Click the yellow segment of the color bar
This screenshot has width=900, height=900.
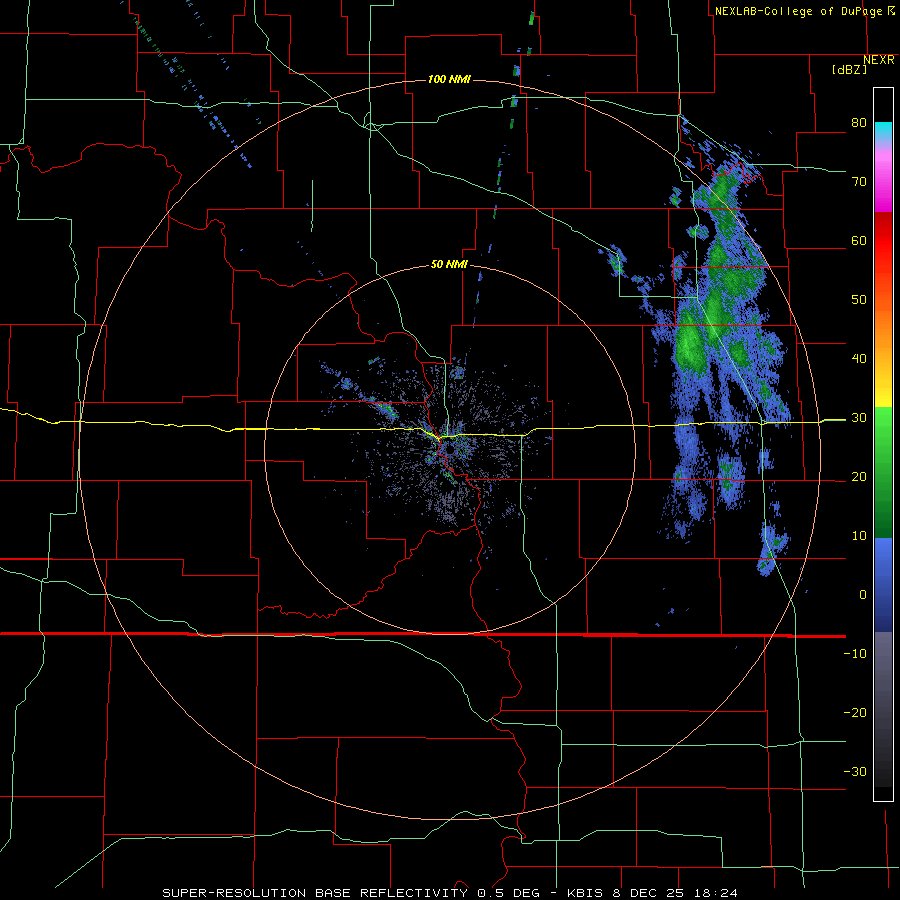[883, 391]
